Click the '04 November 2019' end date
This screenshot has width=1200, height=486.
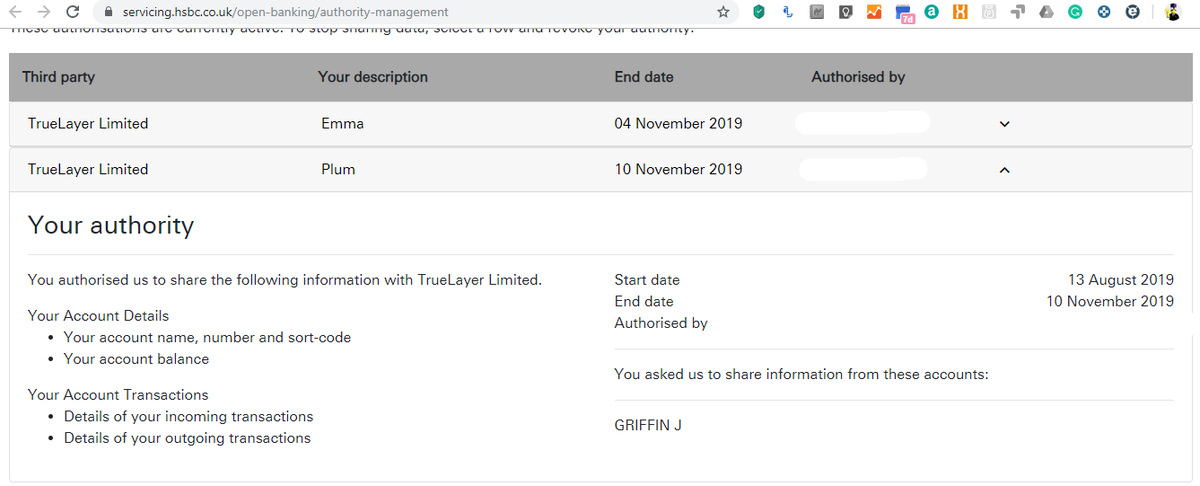pos(678,124)
